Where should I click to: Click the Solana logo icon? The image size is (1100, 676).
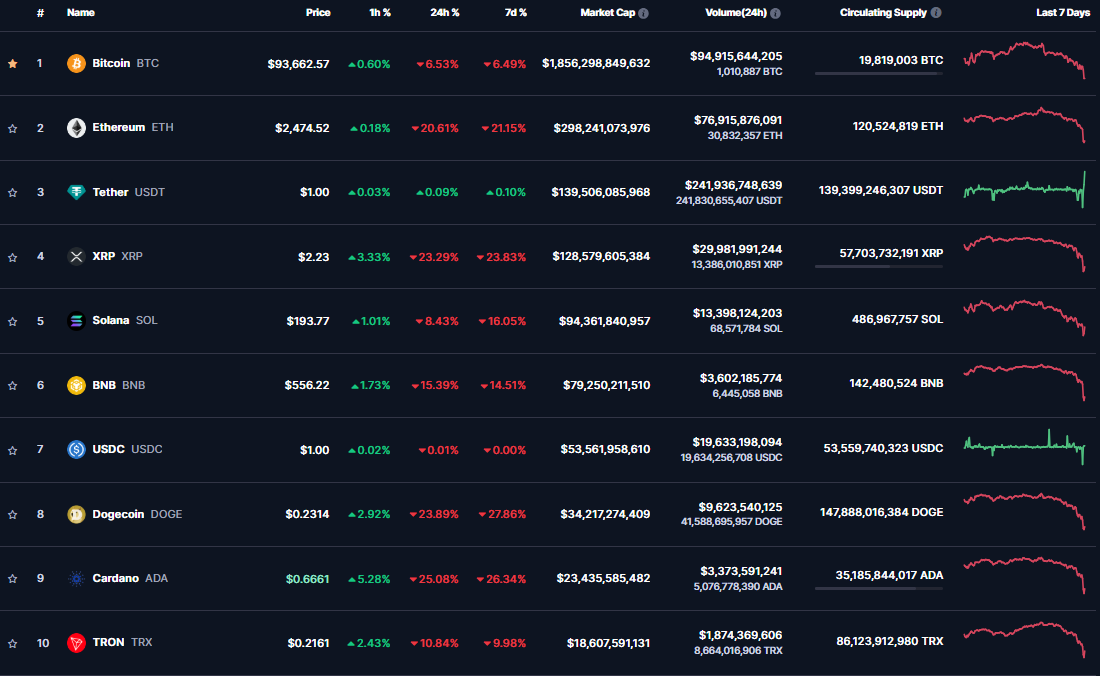[76, 321]
